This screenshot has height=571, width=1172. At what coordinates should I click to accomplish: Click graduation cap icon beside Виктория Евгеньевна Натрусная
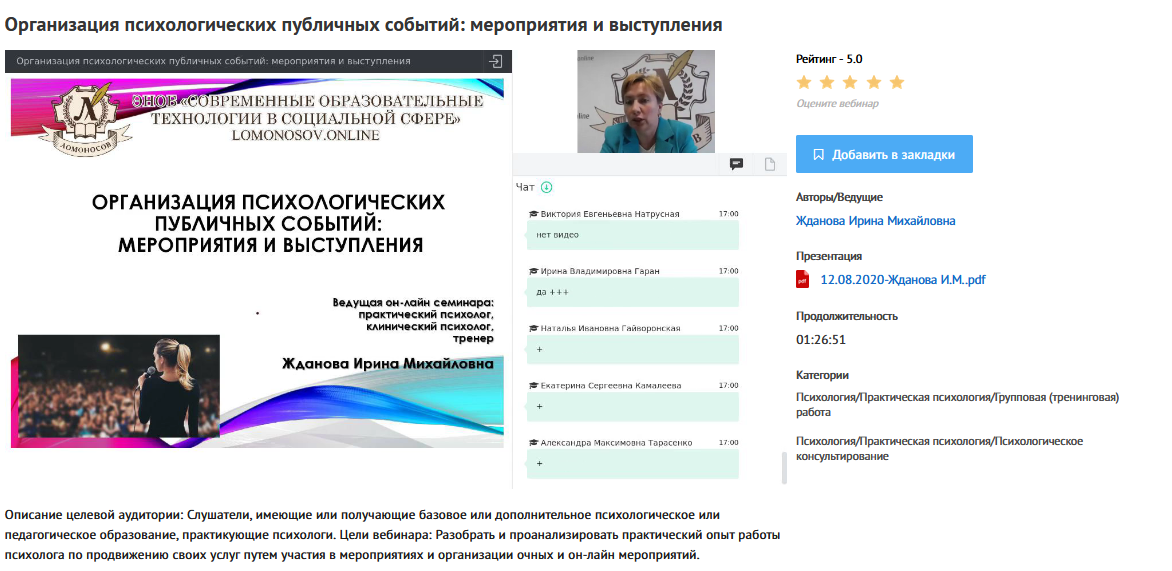pos(532,215)
